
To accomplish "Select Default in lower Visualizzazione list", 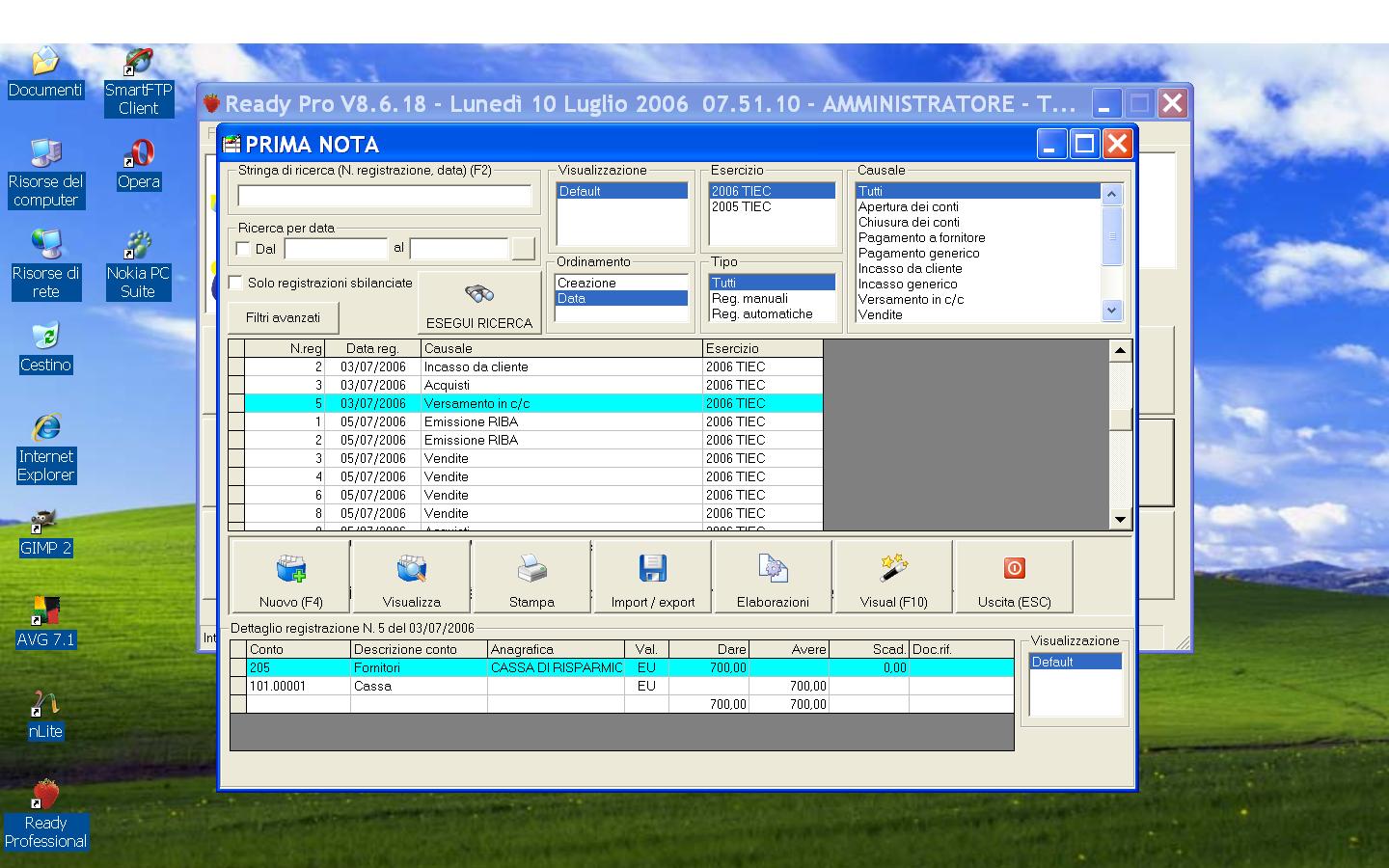I will coord(1076,662).
